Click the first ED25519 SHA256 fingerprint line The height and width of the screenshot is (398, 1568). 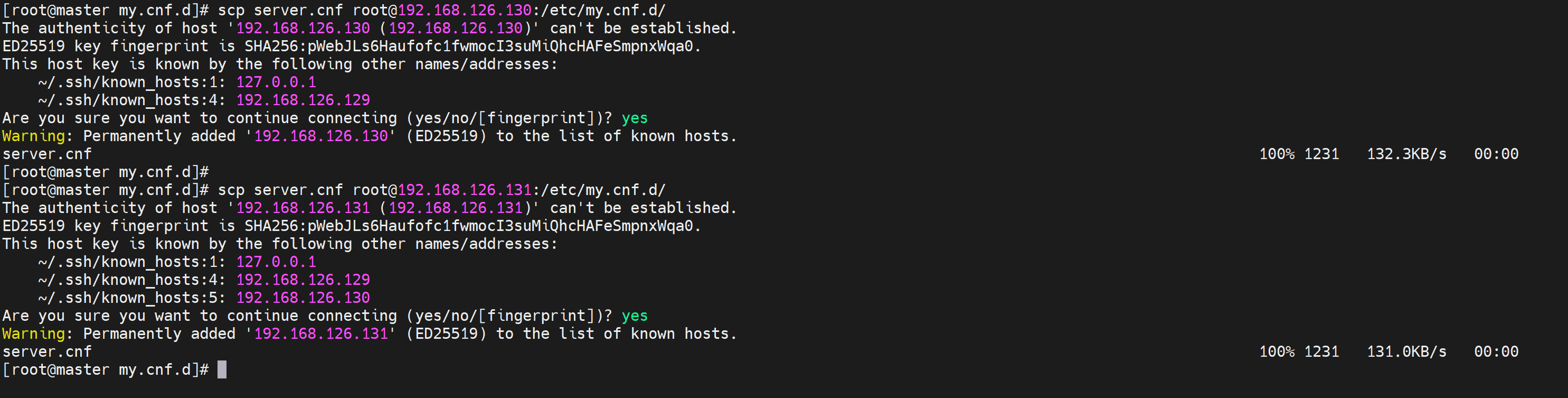[x=351, y=47]
